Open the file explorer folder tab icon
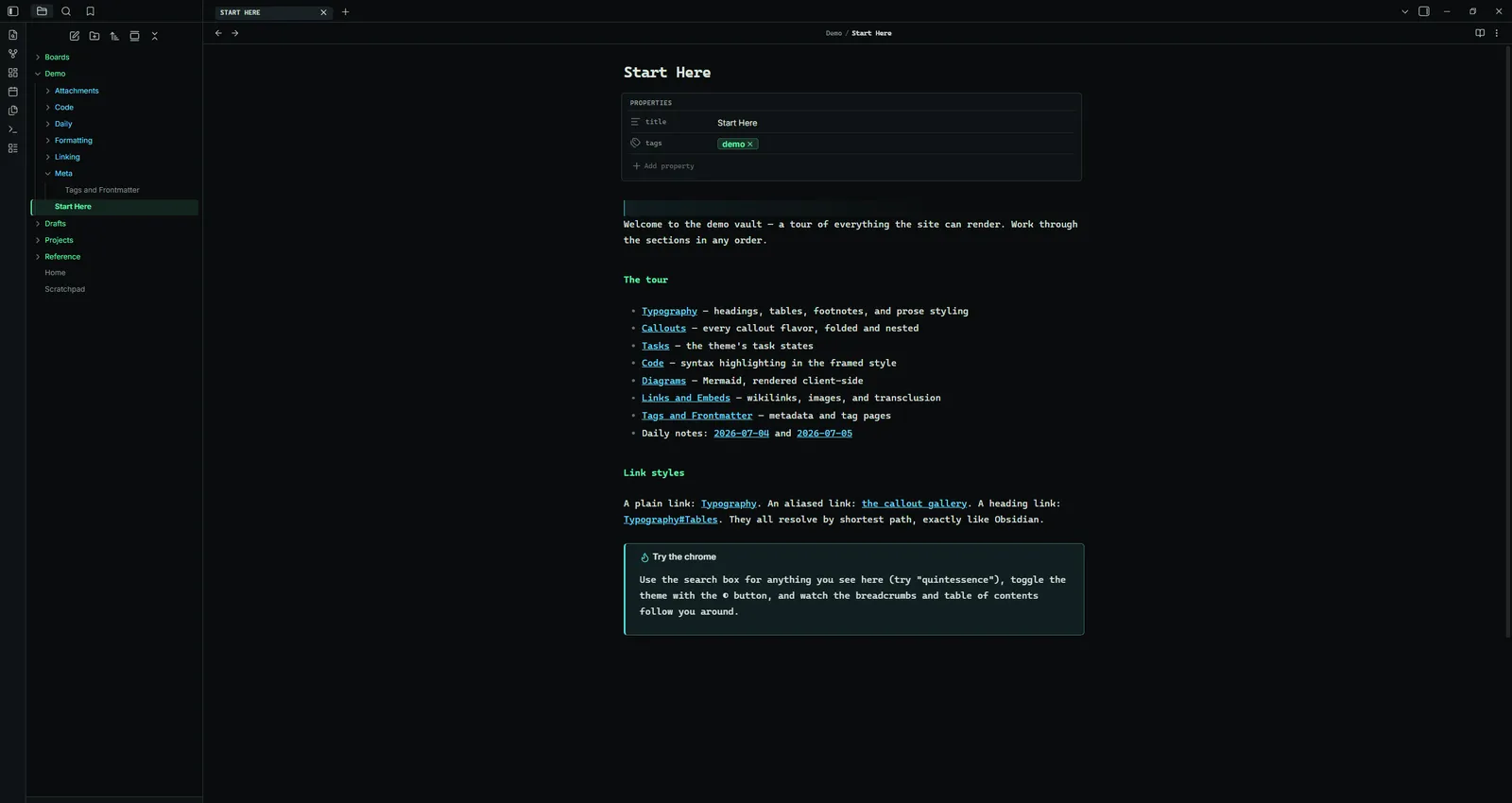Image resolution: width=1512 pixels, height=803 pixels. point(42,11)
